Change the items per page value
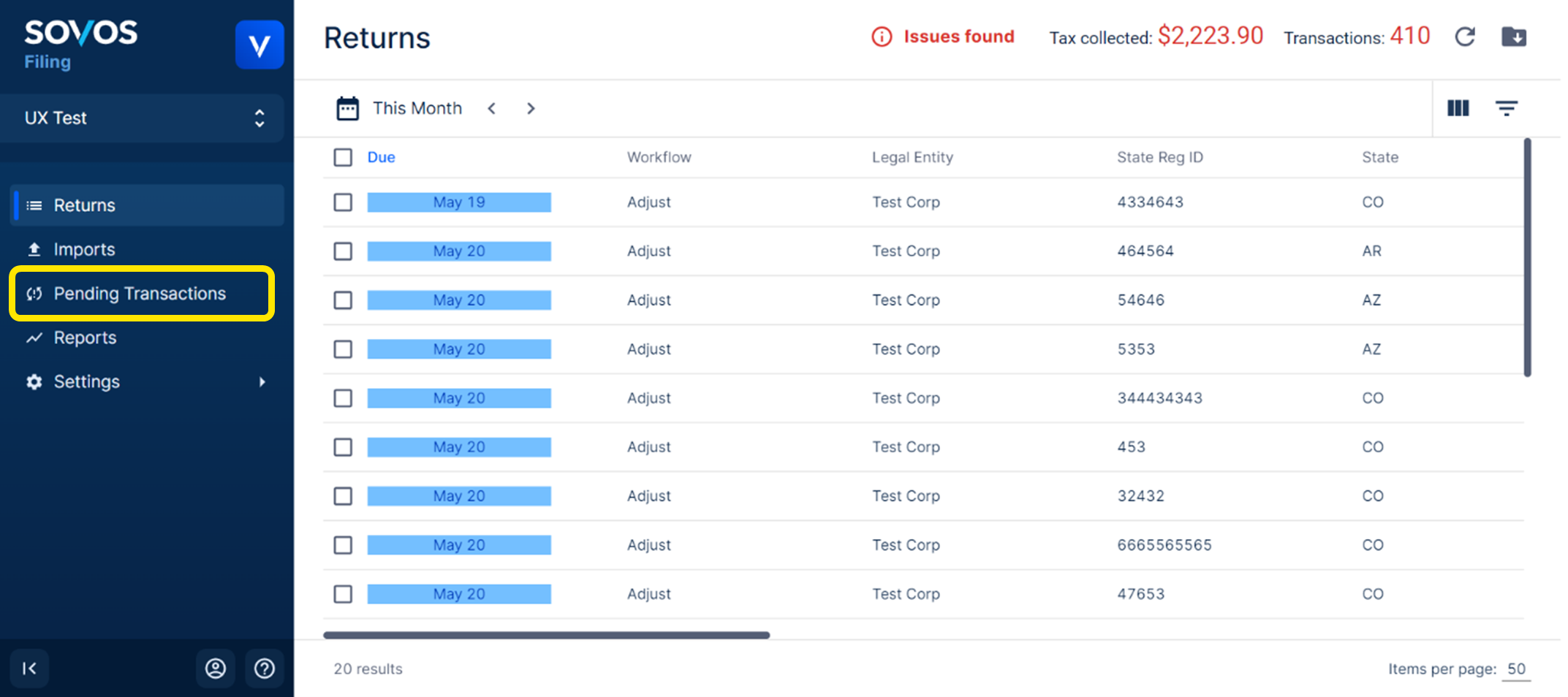The height and width of the screenshot is (697, 1568). pos(1515,669)
